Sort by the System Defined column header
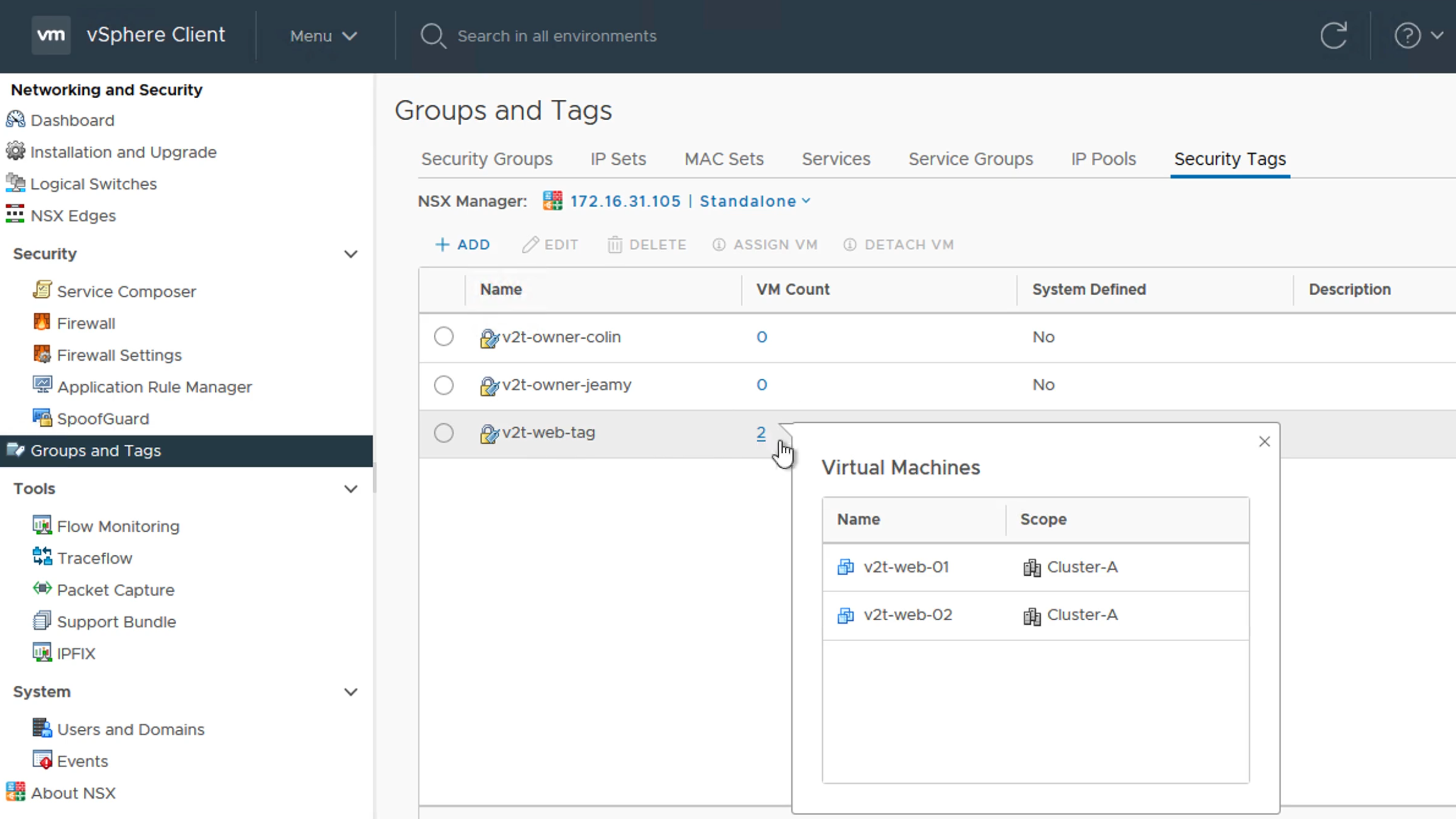Image resolution: width=1456 pixels, height=819 pixels. coord(1089,289)
